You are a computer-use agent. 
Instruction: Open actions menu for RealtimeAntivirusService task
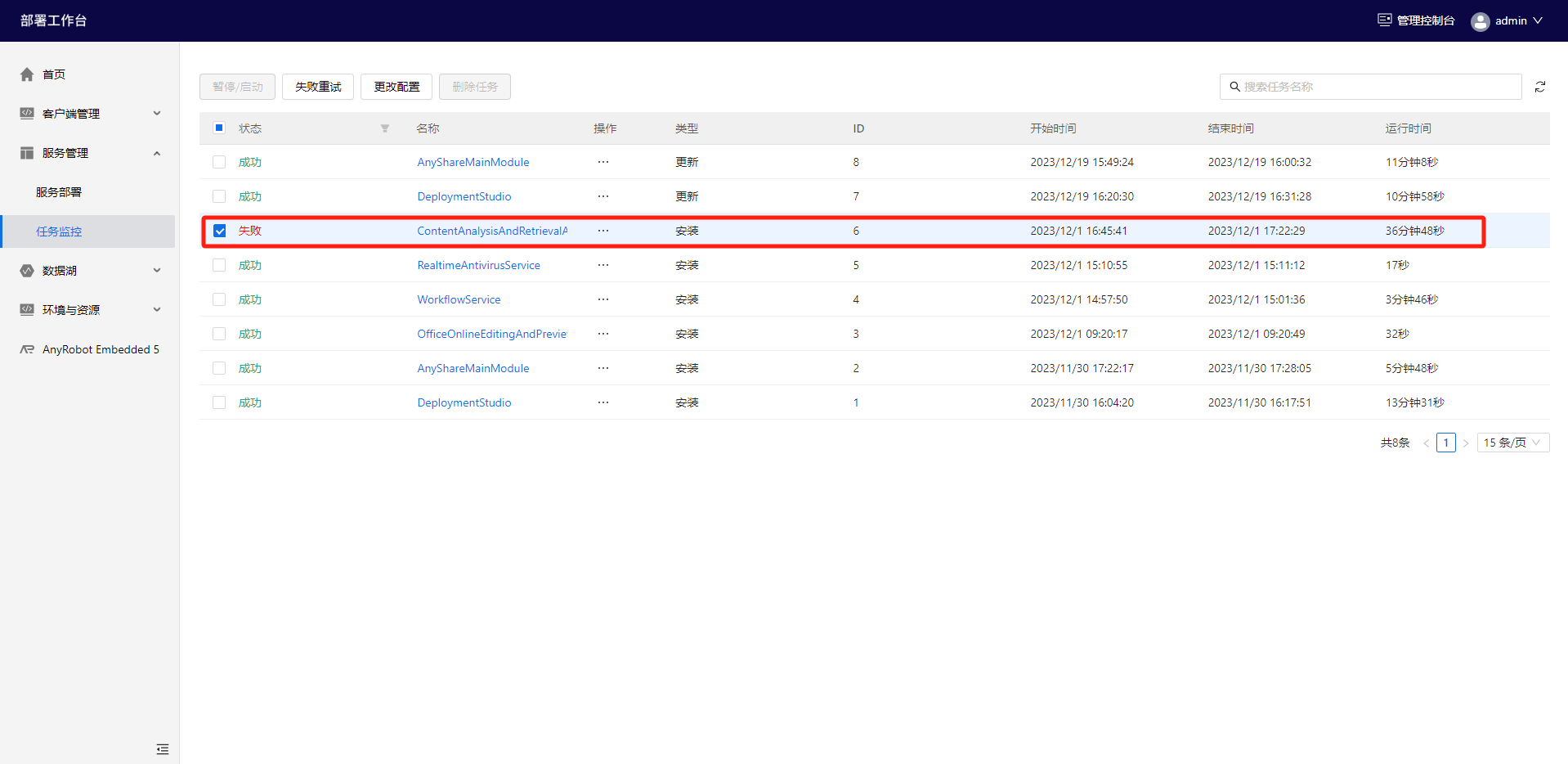[x=603, y=265]
